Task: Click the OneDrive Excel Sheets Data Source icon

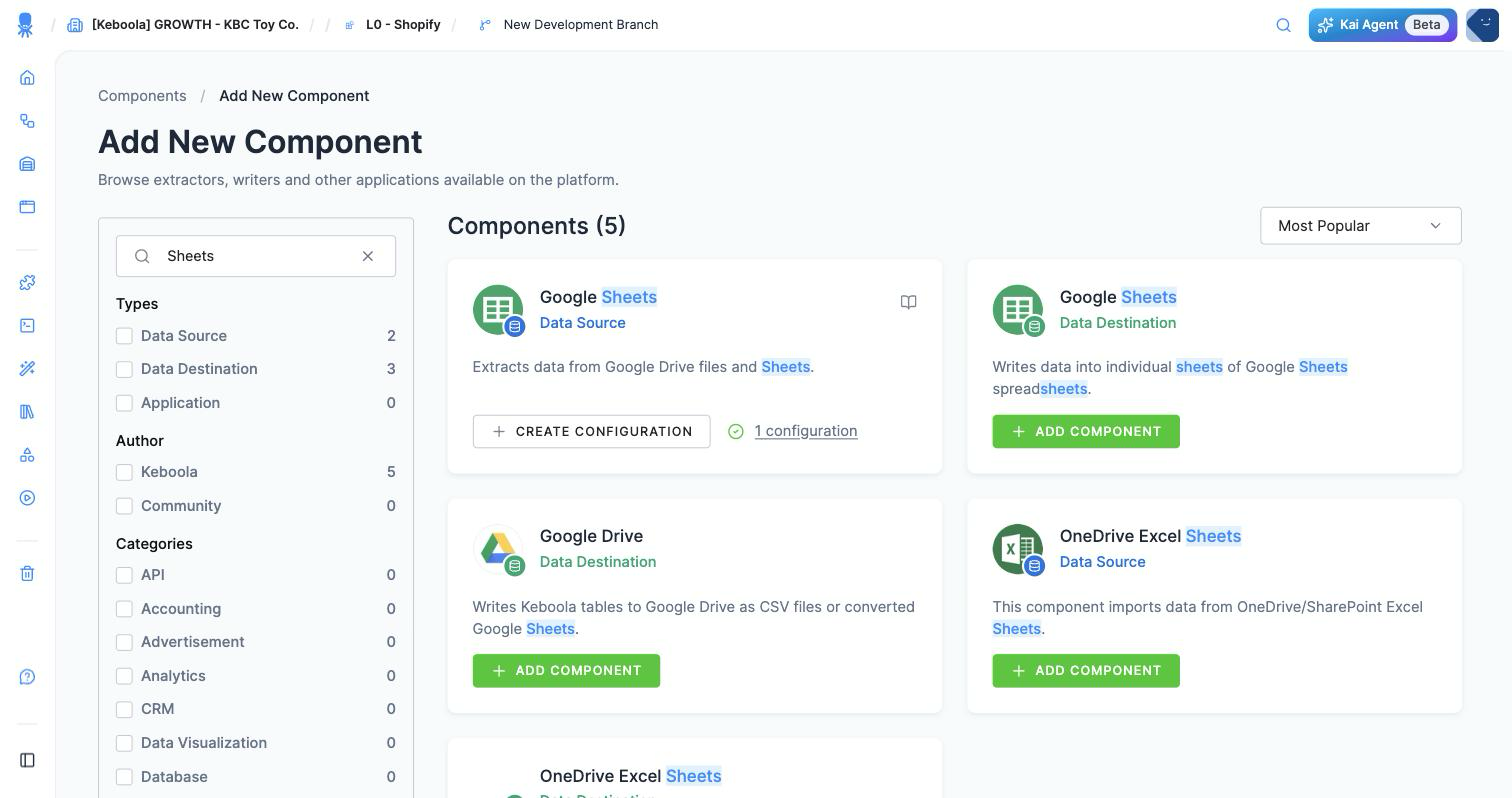Action: pos(1018,549)
